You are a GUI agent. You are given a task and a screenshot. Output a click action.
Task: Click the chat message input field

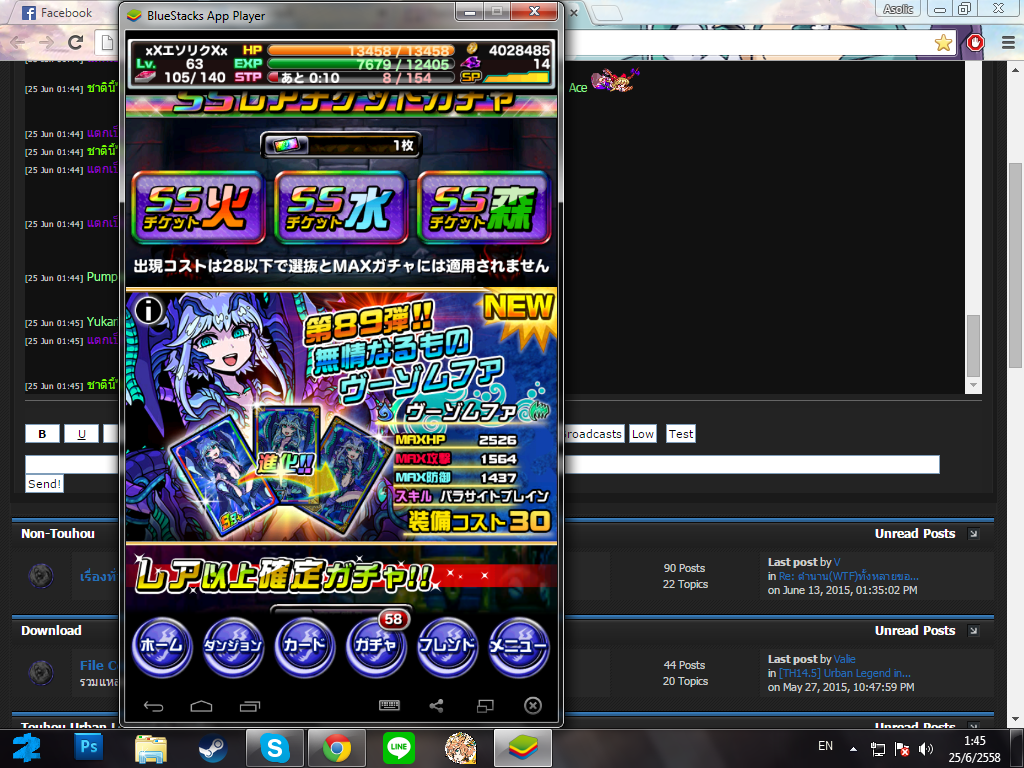pyautogui.click(x=482, y=464)
